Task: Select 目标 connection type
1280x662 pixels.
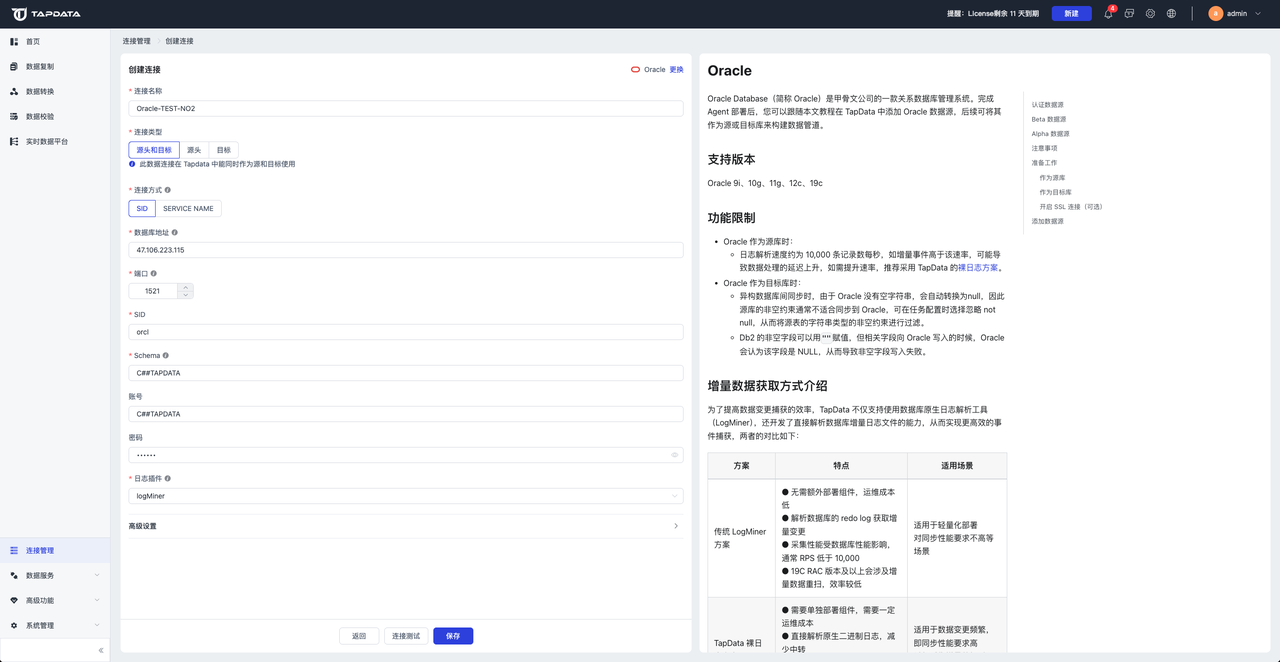Action: point(223,150)
